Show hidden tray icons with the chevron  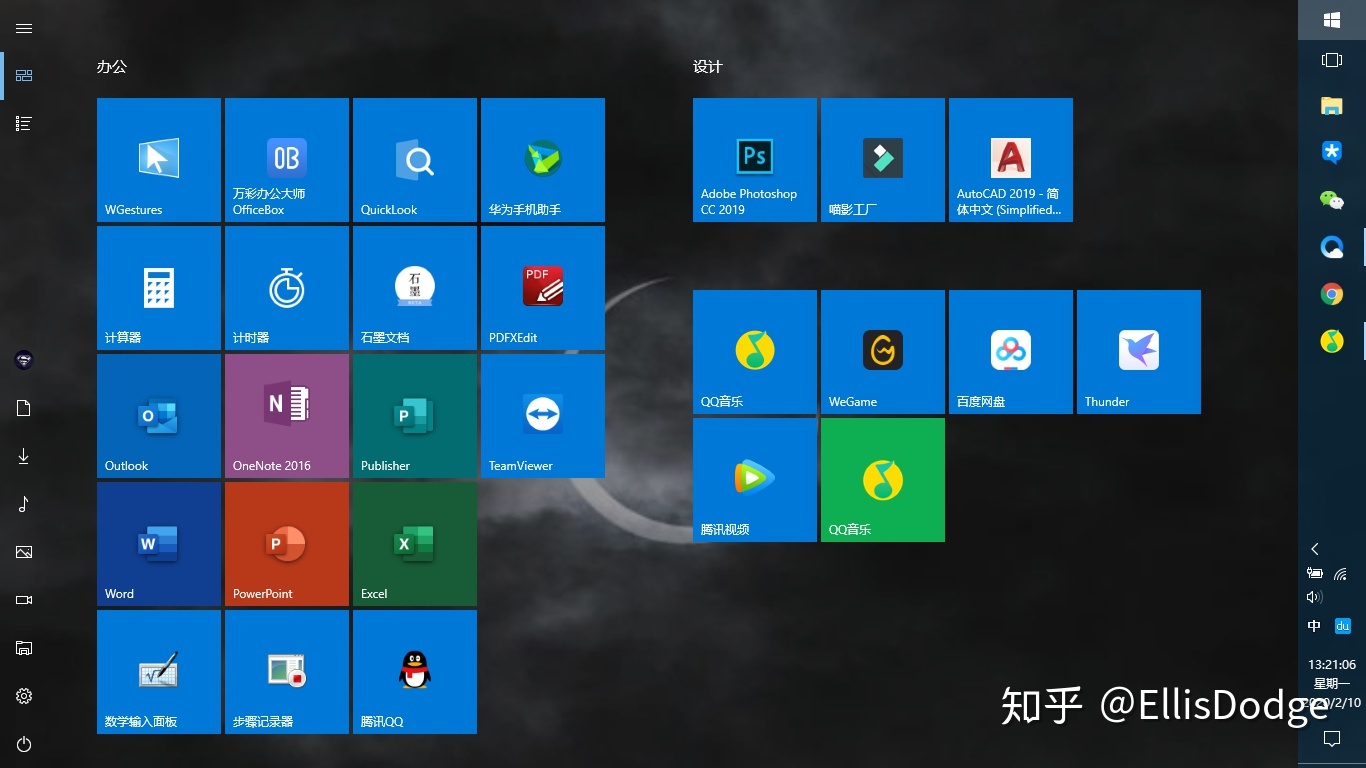pos(1314,549)
